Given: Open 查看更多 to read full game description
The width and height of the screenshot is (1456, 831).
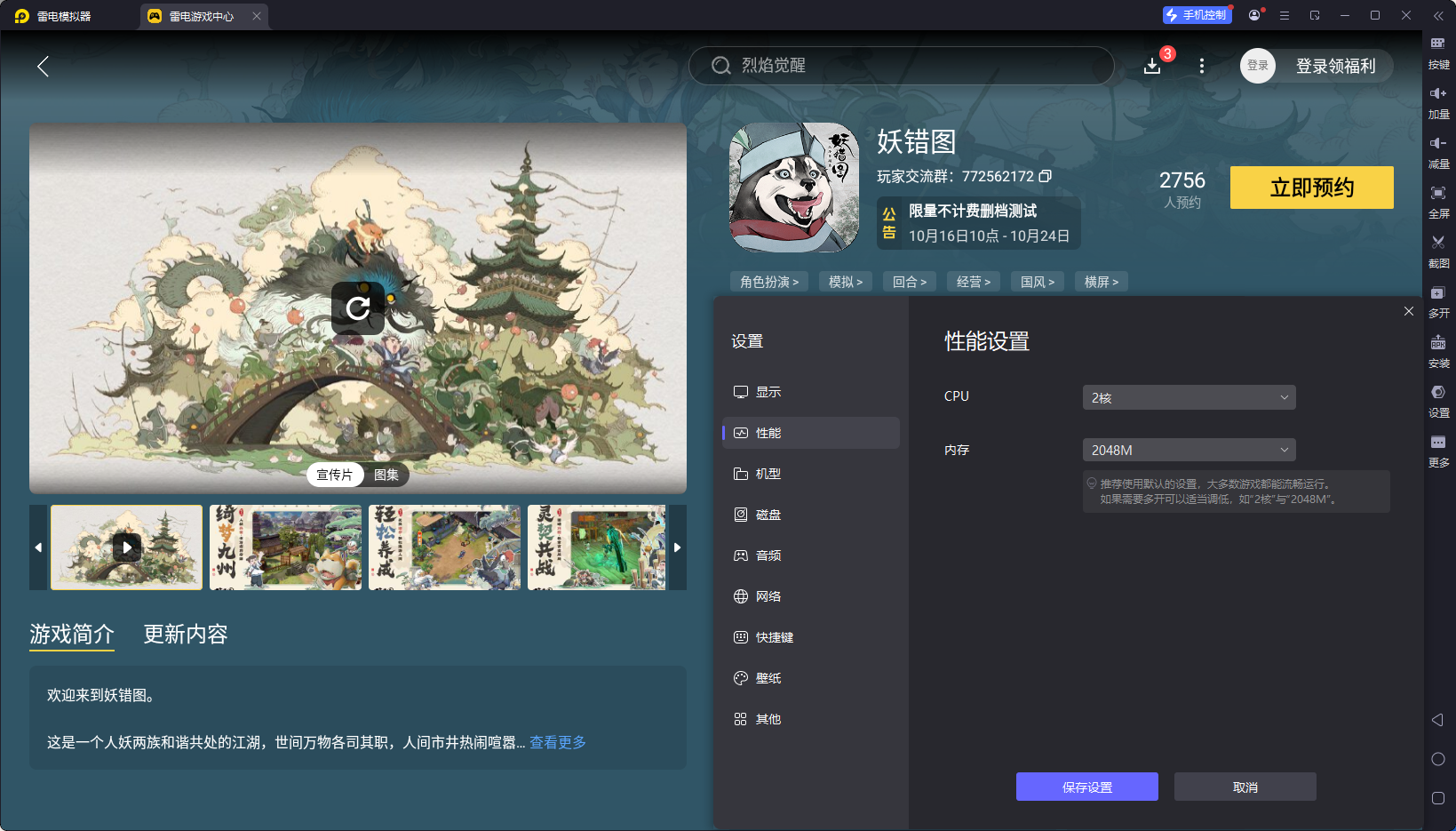Looking at the screenshot, I should coord(558,742).
